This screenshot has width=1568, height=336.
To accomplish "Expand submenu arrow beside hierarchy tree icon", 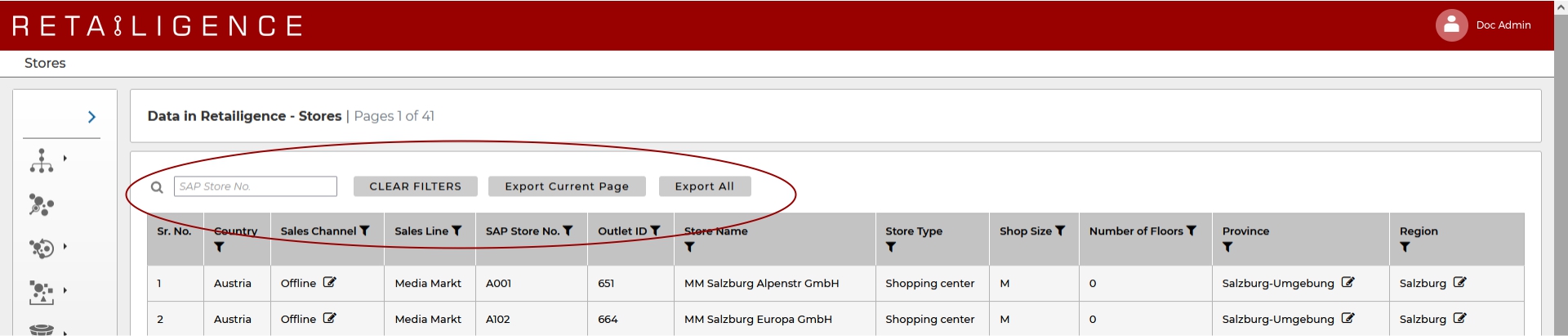I will coord(65,159).
